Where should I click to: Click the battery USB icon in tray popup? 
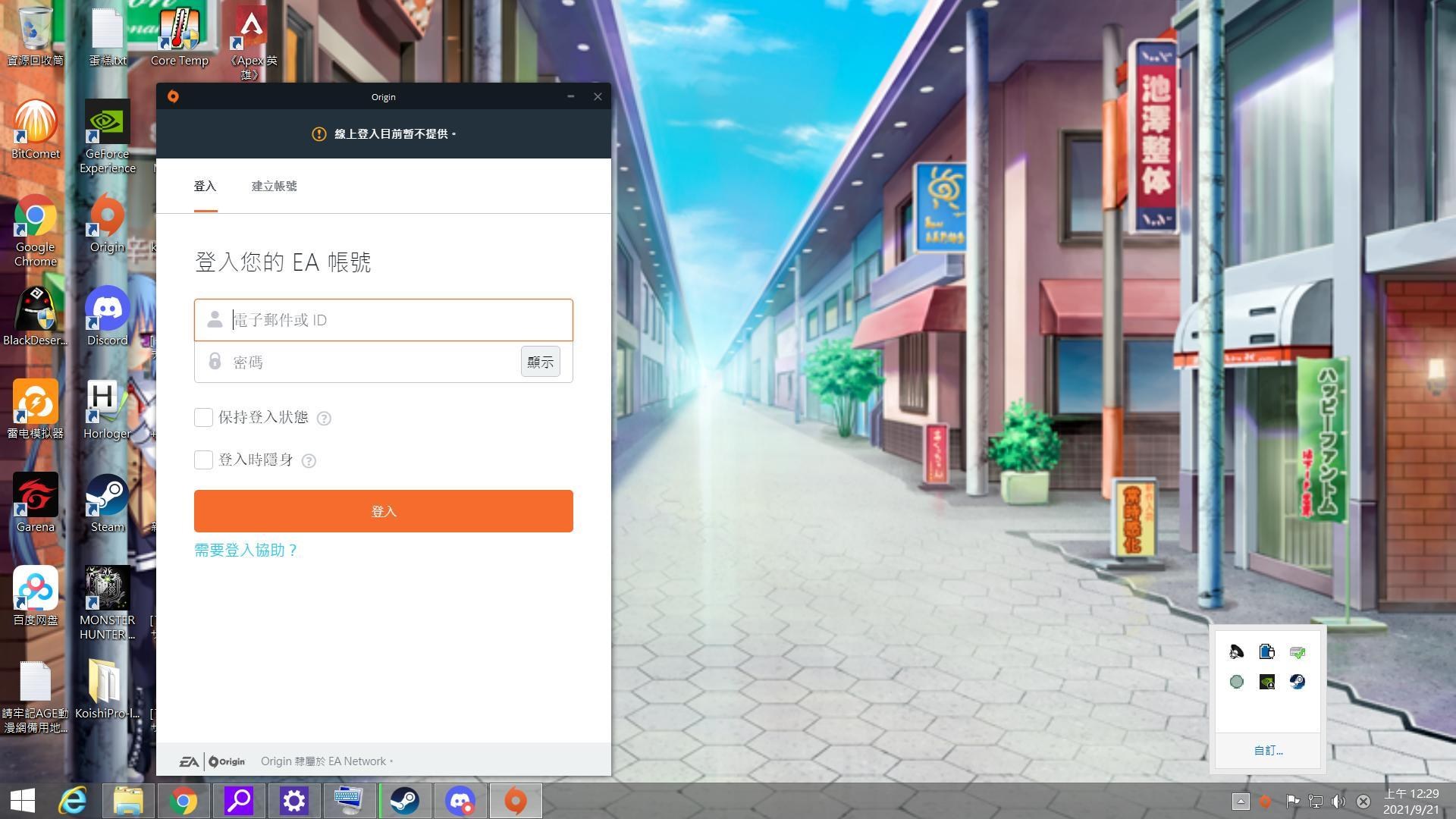point(1267,652)
